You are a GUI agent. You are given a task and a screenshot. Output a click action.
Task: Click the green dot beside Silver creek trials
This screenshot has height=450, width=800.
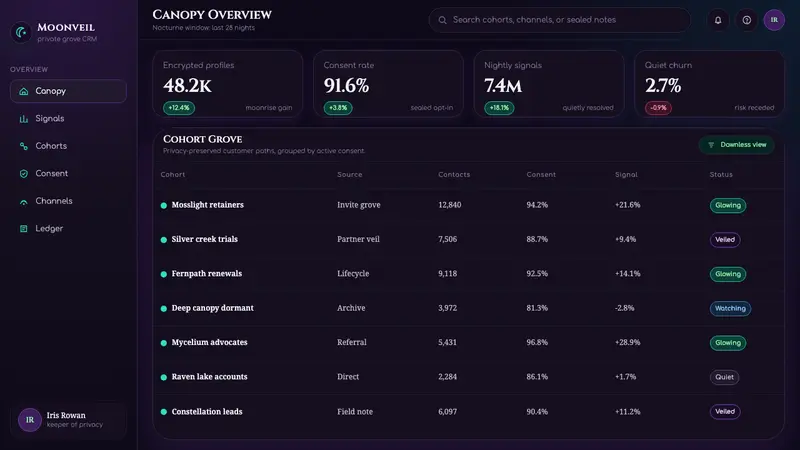[x=164, y=240]
